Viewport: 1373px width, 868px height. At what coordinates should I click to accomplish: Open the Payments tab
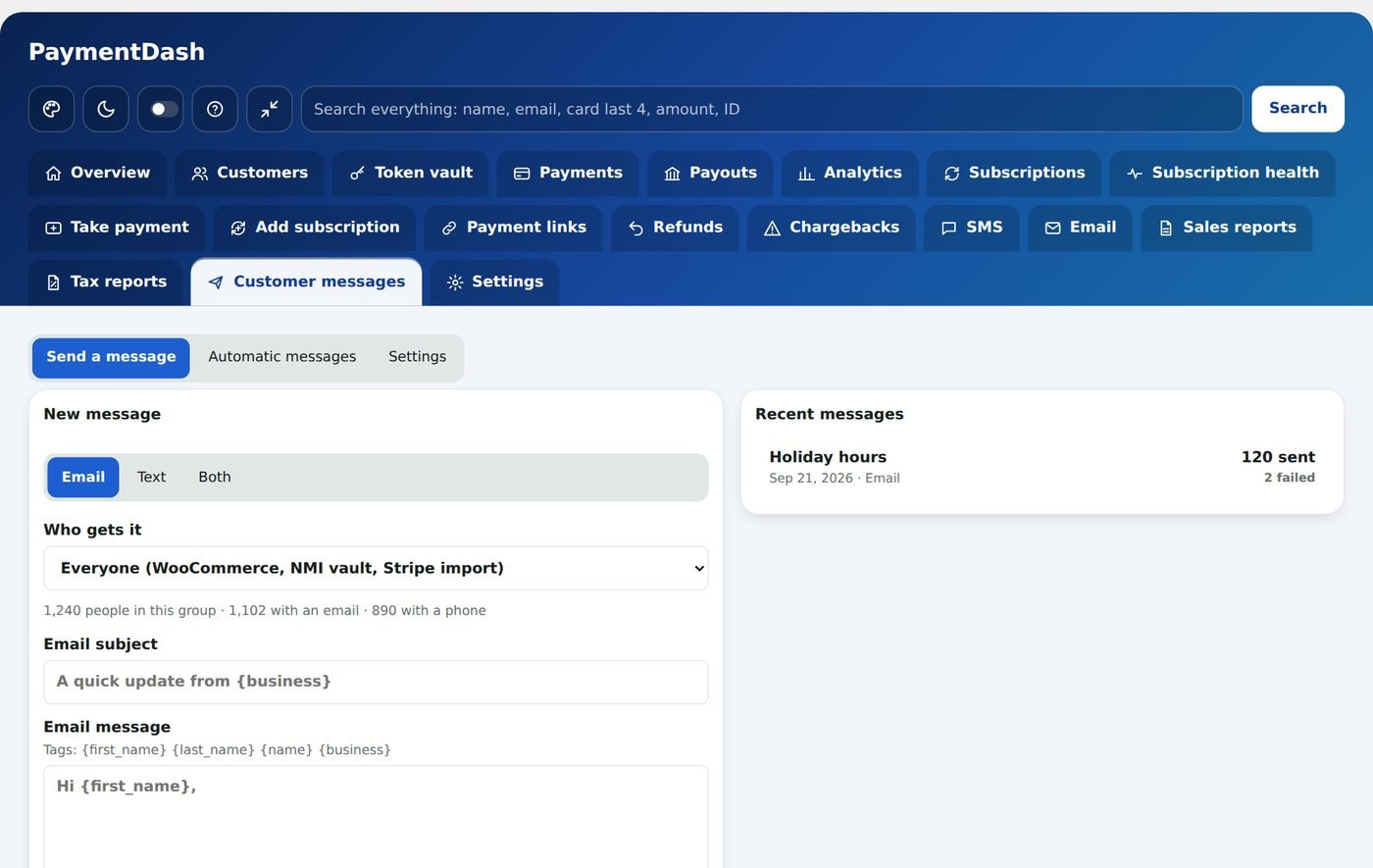pos(568,173)
